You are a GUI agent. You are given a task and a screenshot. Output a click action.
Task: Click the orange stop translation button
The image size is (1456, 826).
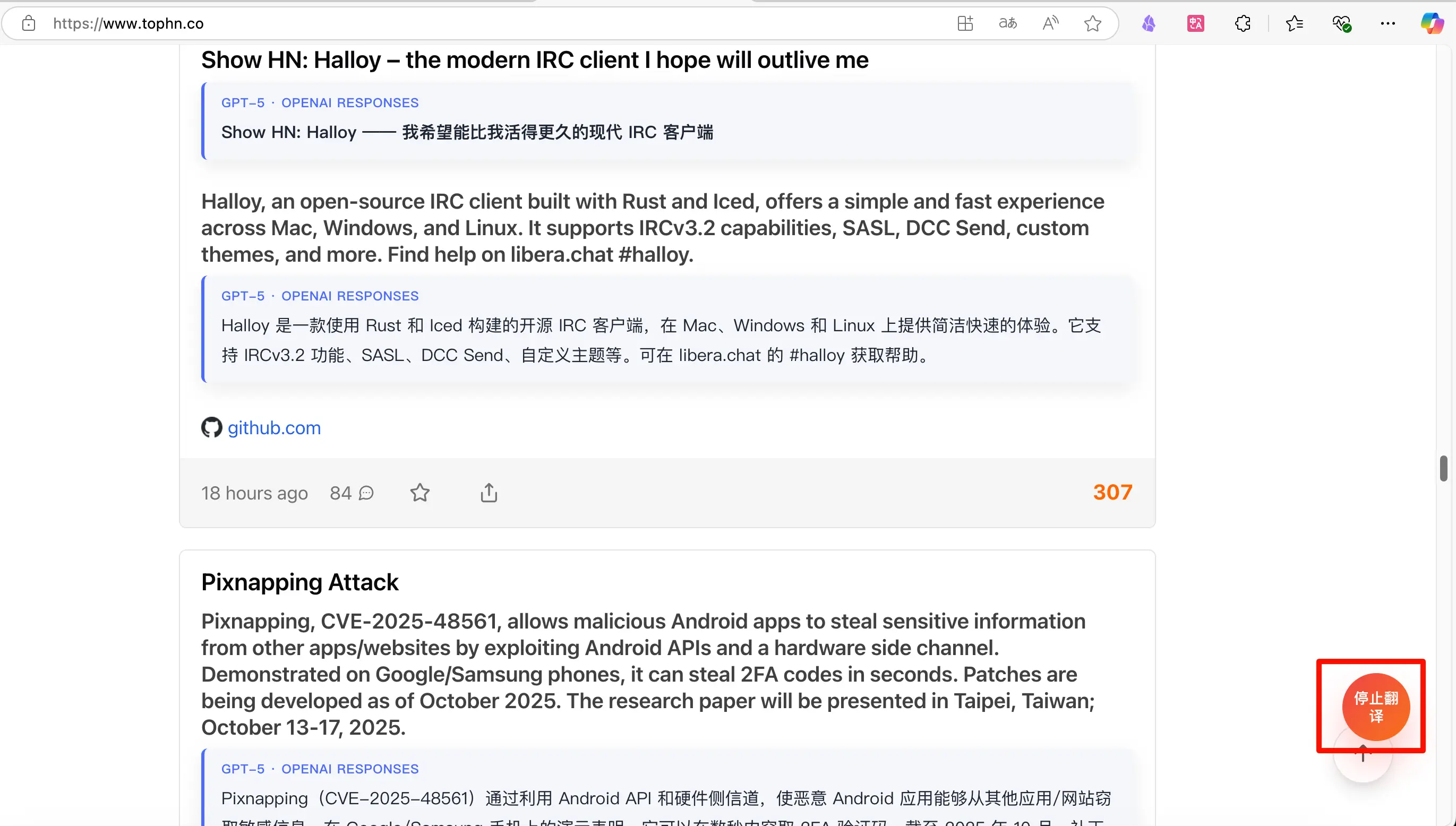[x=1375, y=707]
